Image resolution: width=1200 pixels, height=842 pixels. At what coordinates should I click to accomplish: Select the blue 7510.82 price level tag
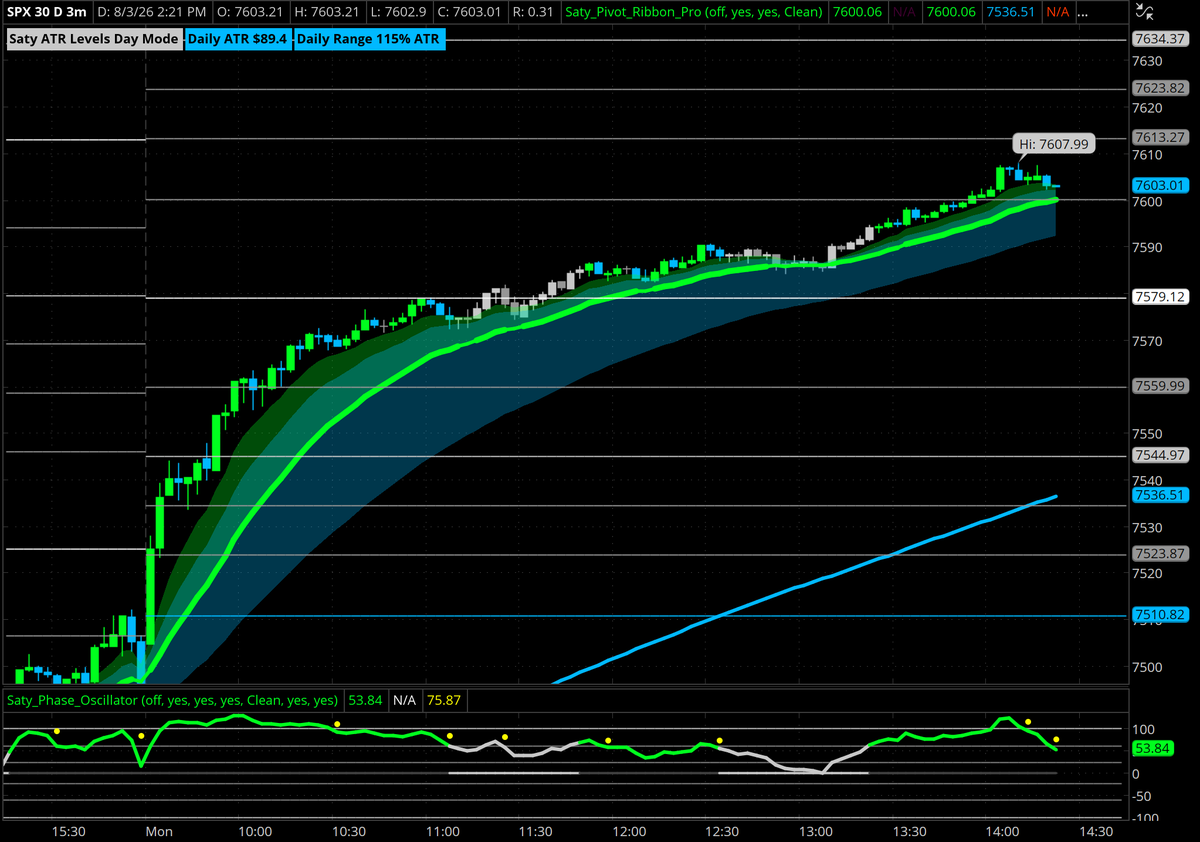point(1160,614)
